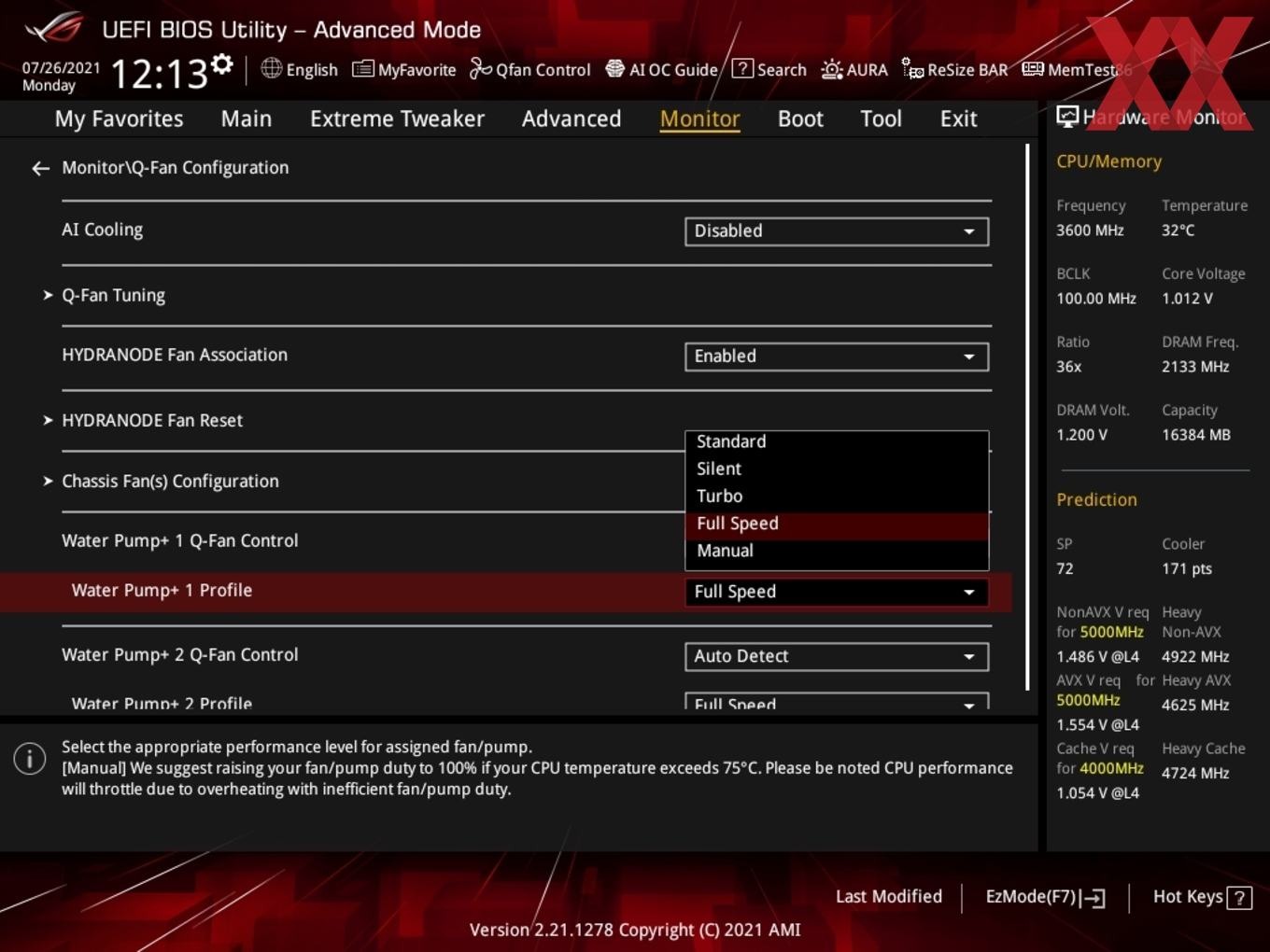The image size is (1270, 952).
Task: Click the Qfan Control label in toolbar
Action: coord(543,70)
